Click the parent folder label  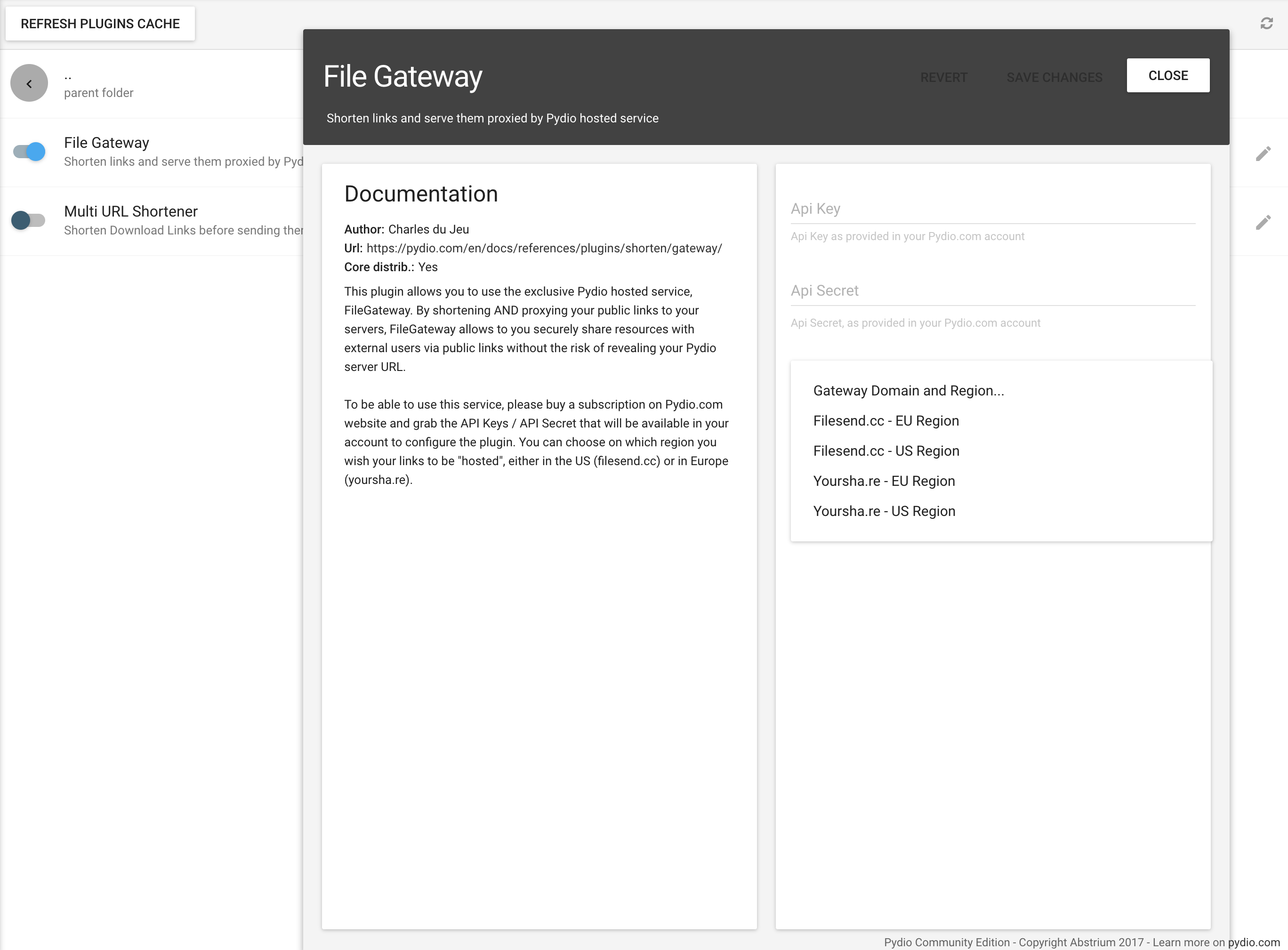click(x=98, y=93)
